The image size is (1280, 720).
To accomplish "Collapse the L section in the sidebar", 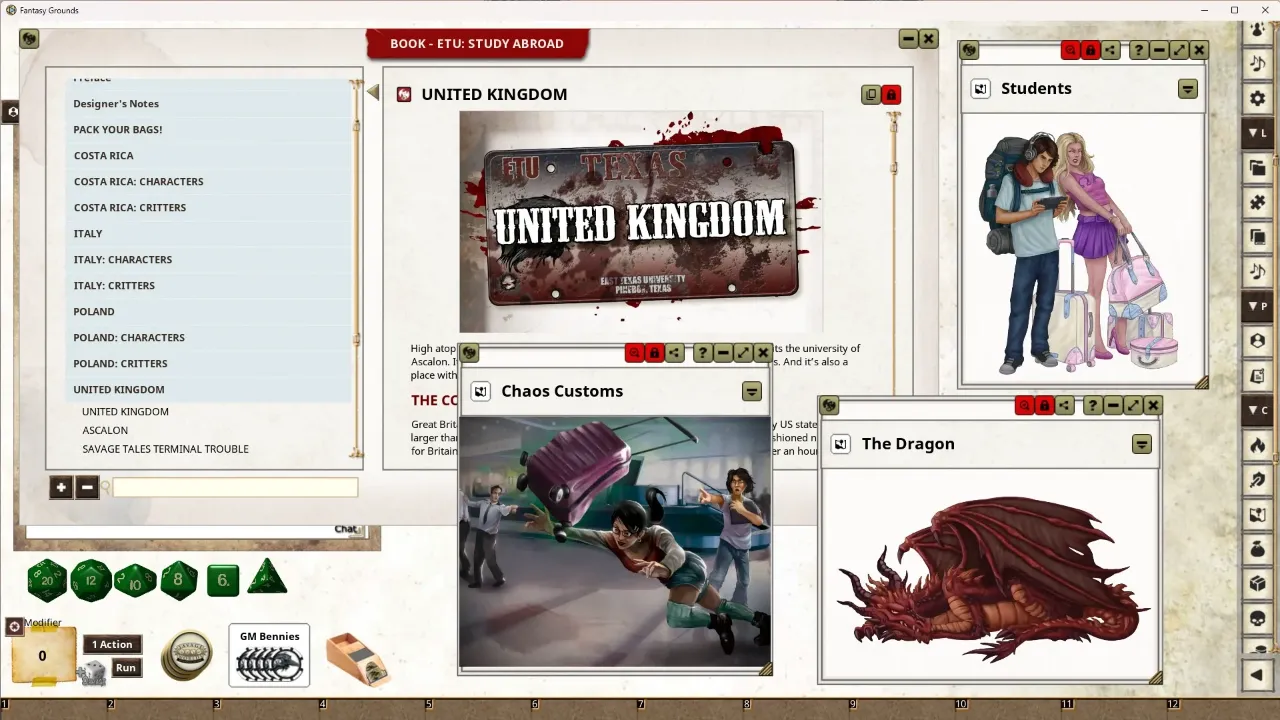I will coord(1257,133).
